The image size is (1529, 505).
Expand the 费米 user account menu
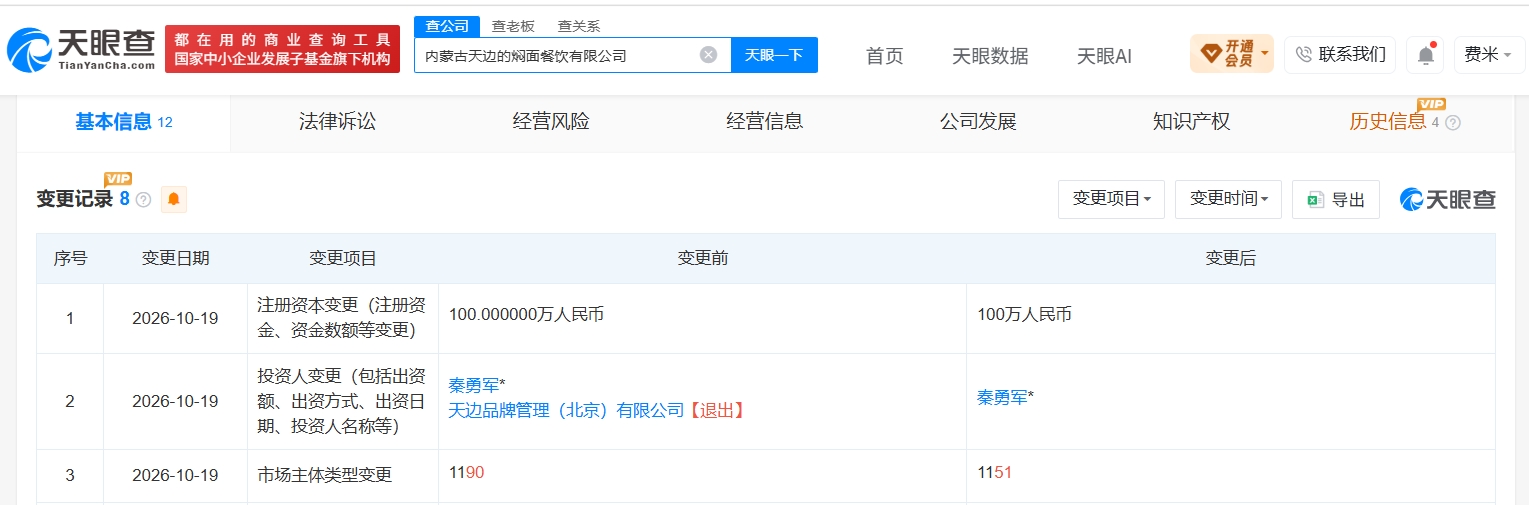(1488, 55)
